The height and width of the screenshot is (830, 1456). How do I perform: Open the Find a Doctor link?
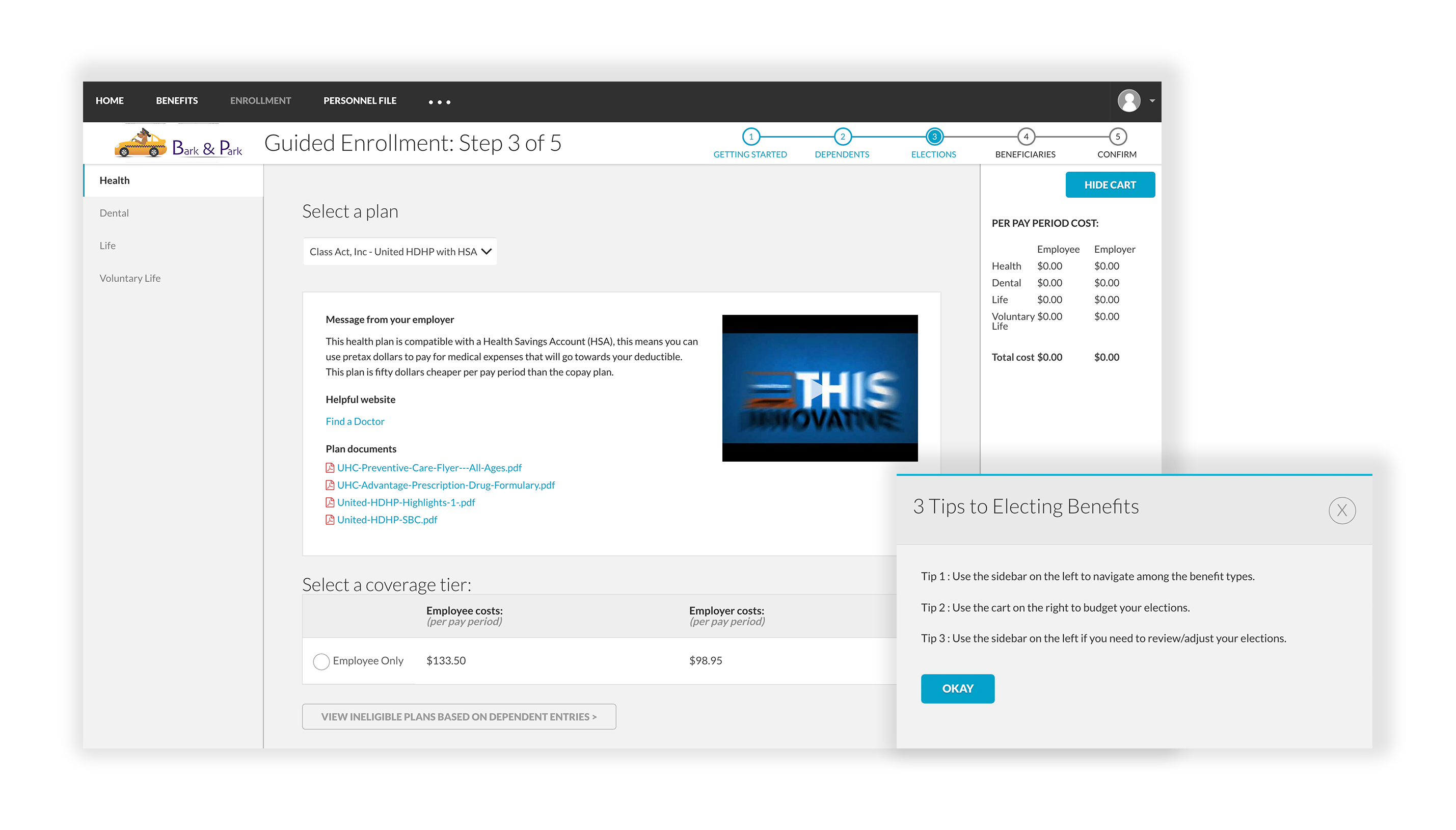point(355,421)
